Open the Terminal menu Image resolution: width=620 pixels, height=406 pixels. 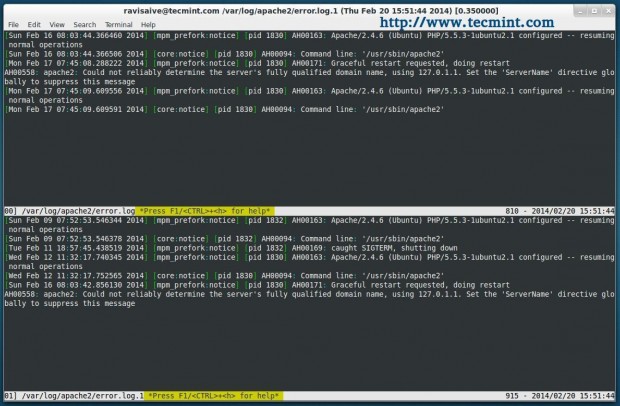pos(119,25)
